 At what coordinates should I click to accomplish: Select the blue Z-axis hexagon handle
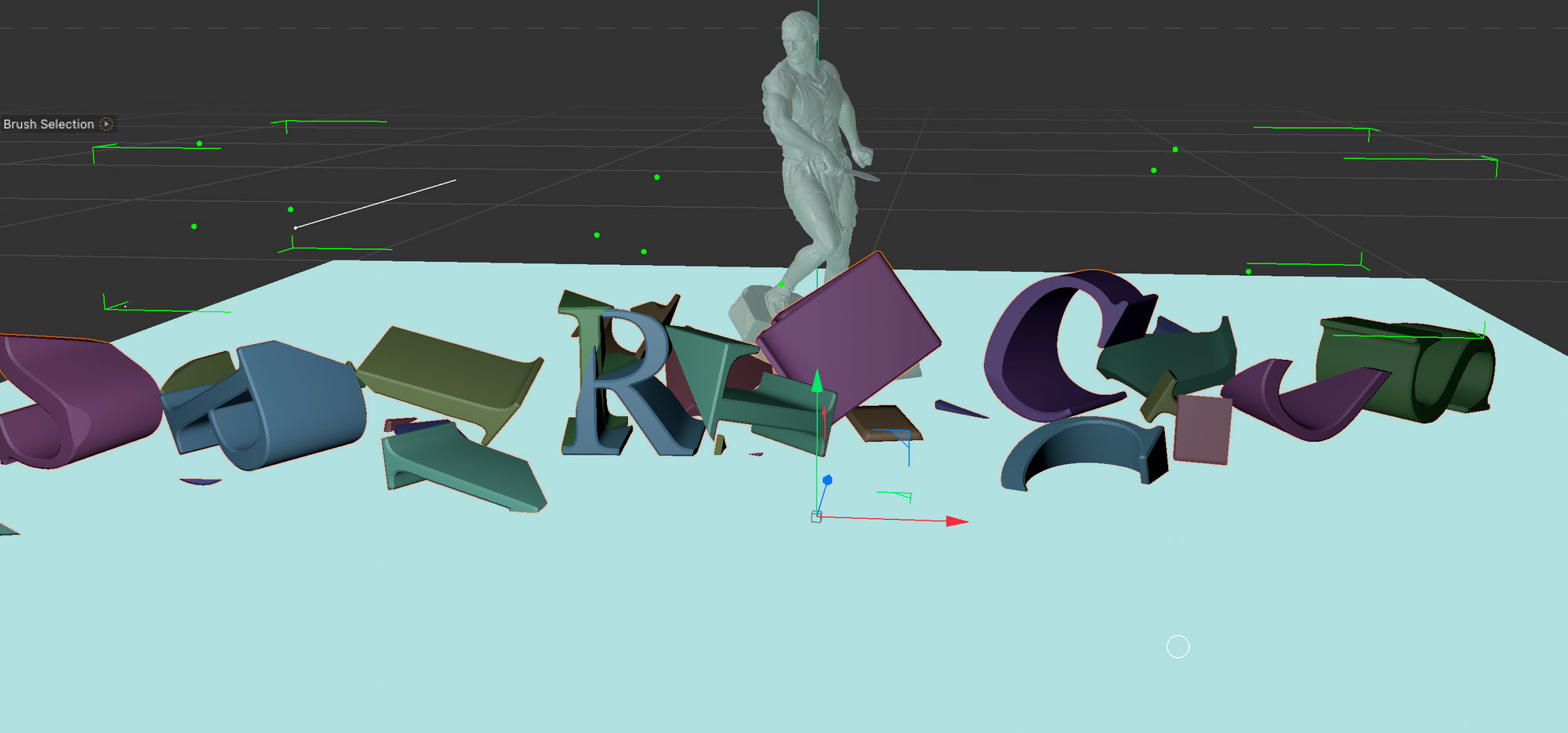pos(827,480)
